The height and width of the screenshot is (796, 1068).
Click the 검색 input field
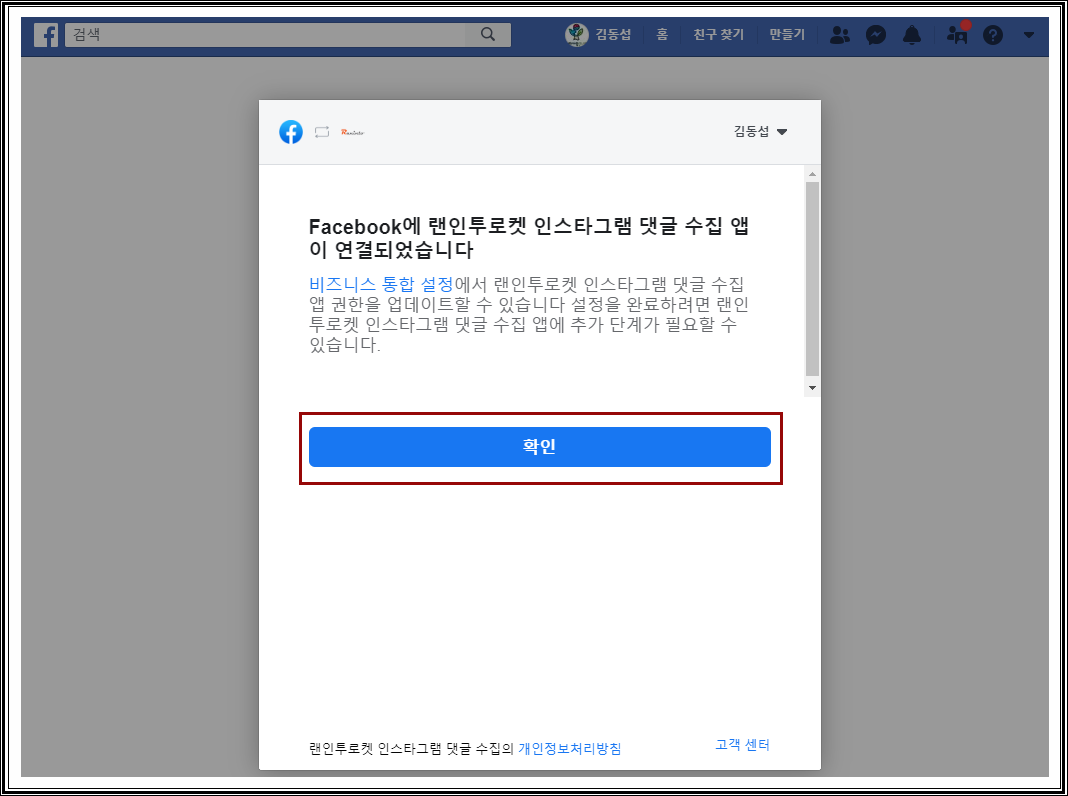point(265,35)
